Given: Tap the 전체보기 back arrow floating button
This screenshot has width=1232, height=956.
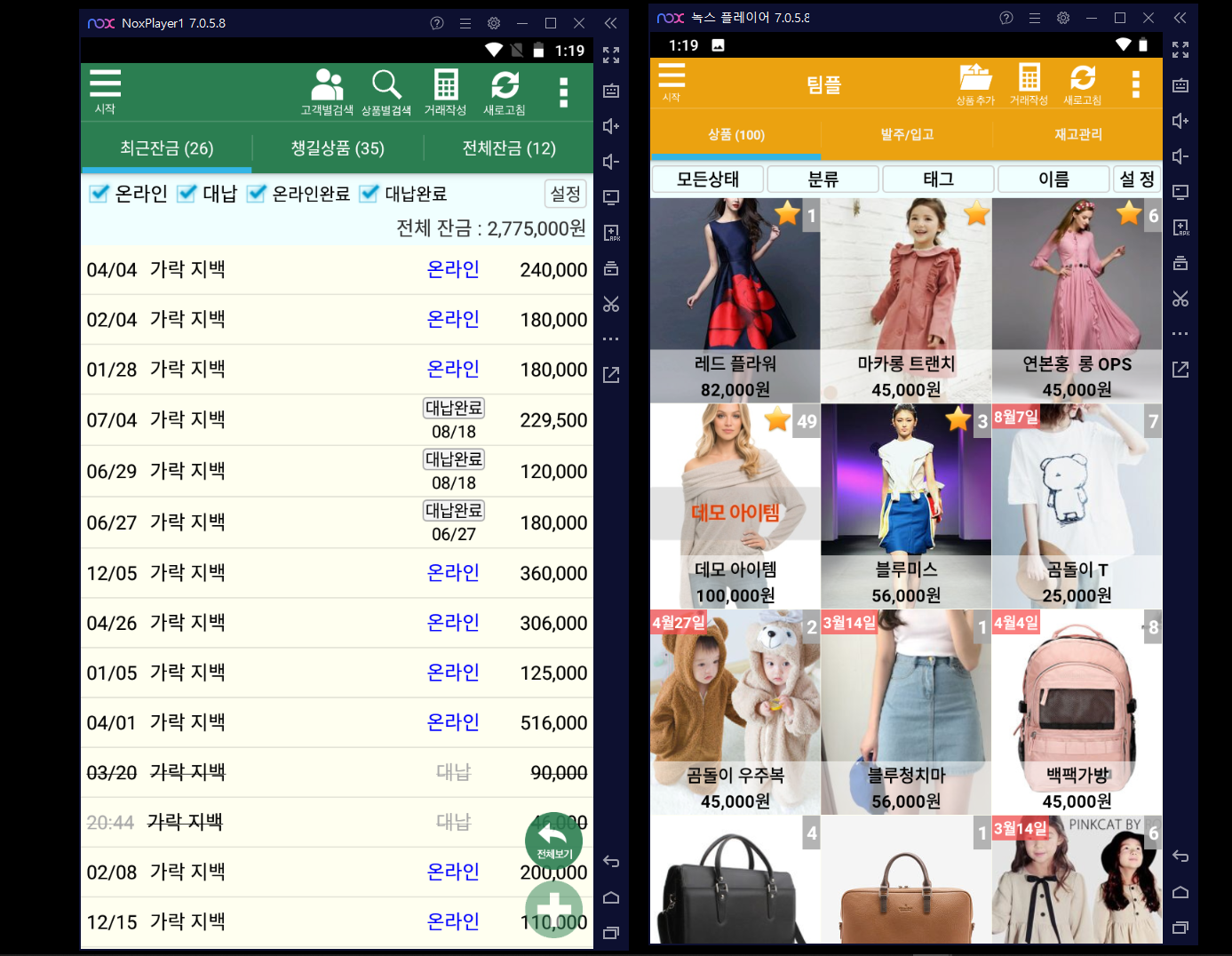Looking at the screenshot, I should click(553, 840).
